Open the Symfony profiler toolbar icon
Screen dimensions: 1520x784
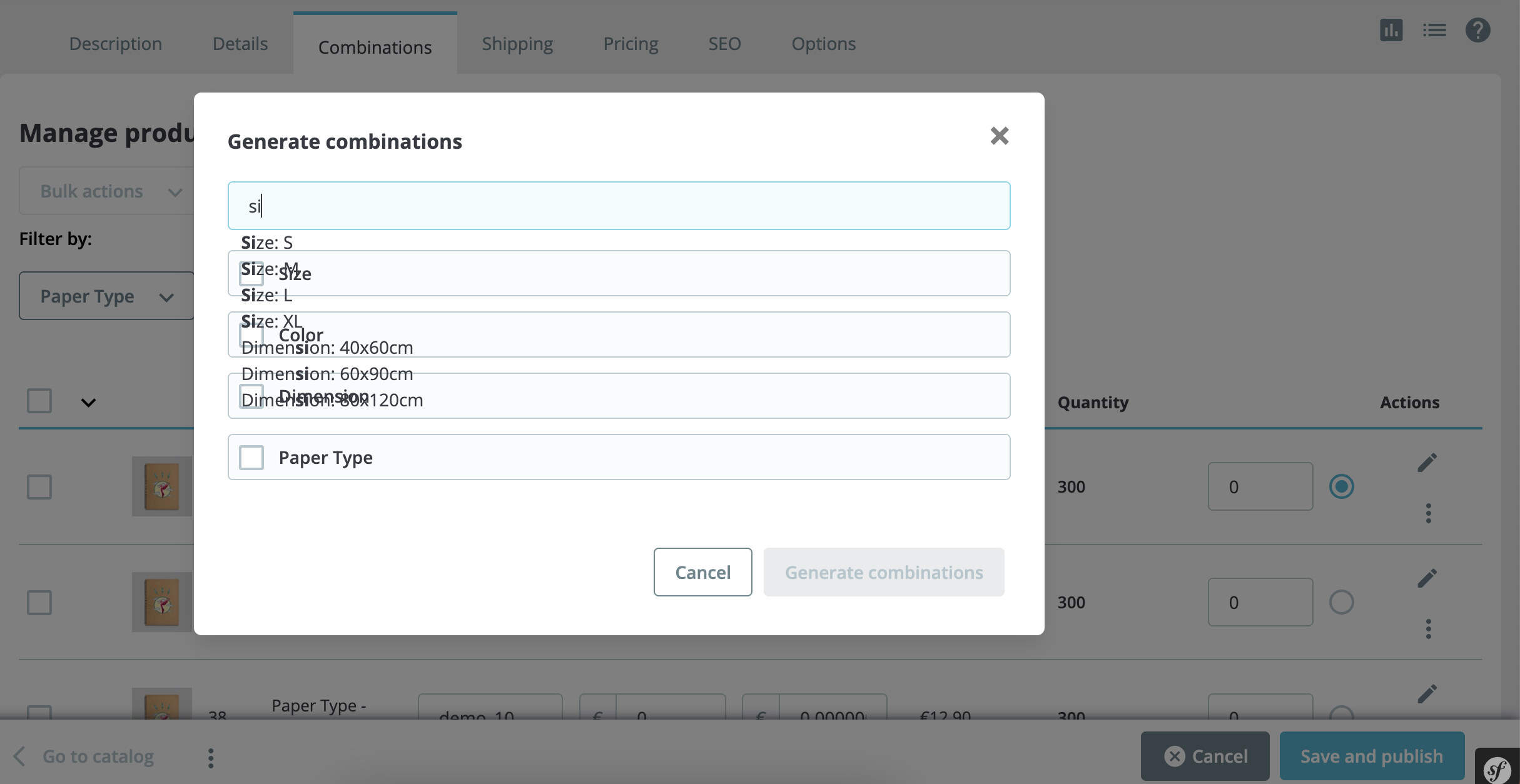tap(1498, 768)
